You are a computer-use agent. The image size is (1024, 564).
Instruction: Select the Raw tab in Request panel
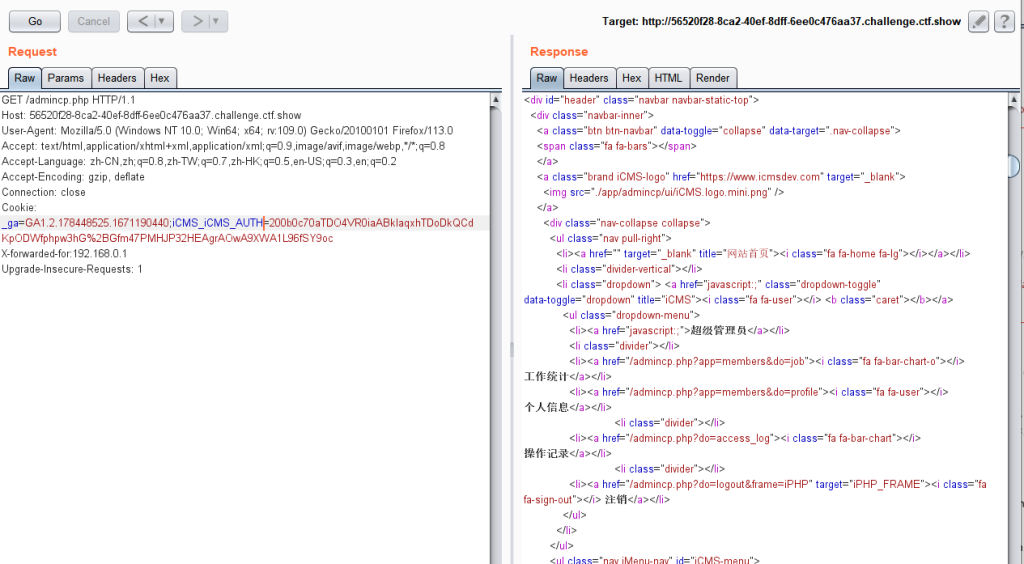tap(24, 78)
